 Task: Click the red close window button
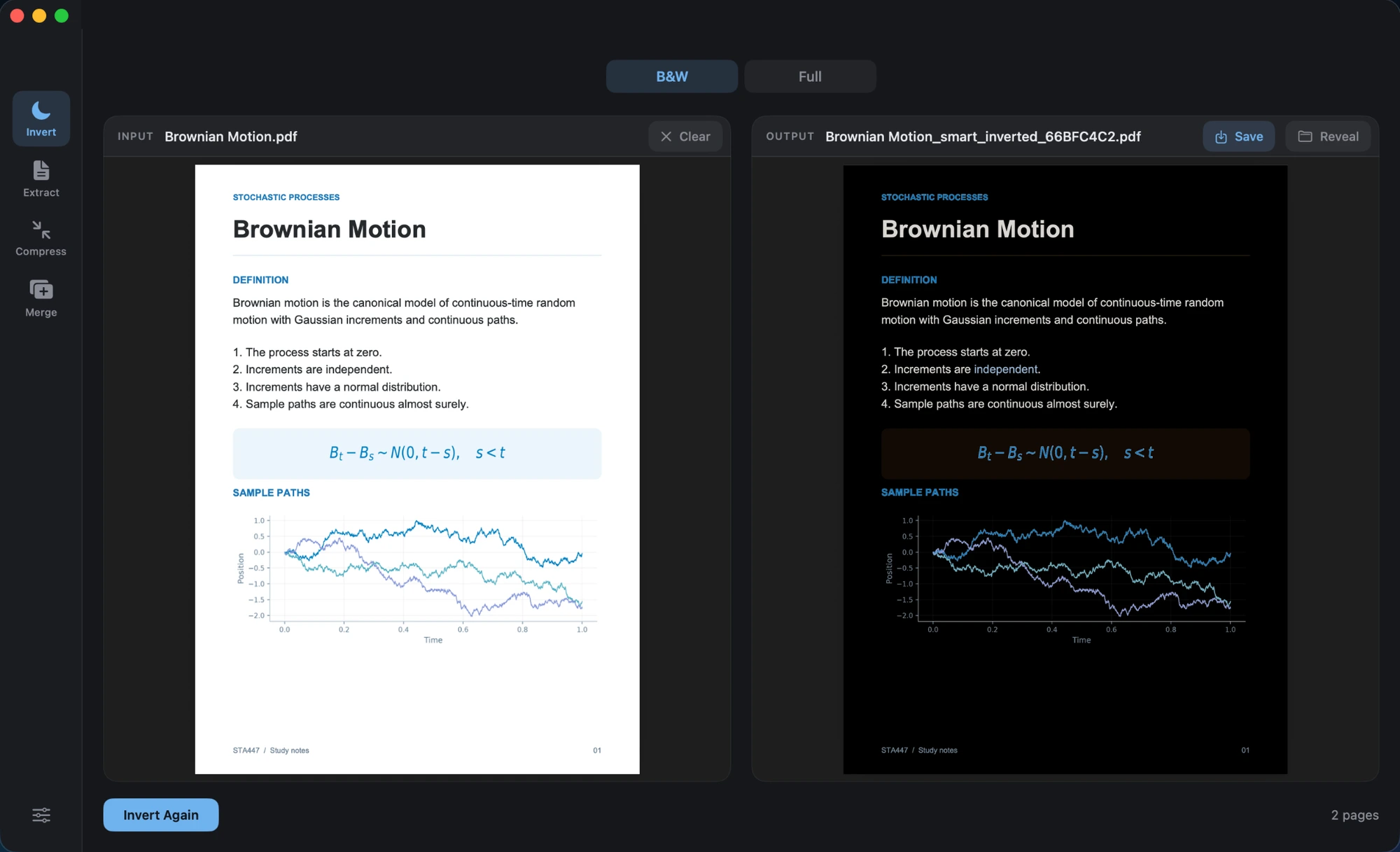coord(17,15)
